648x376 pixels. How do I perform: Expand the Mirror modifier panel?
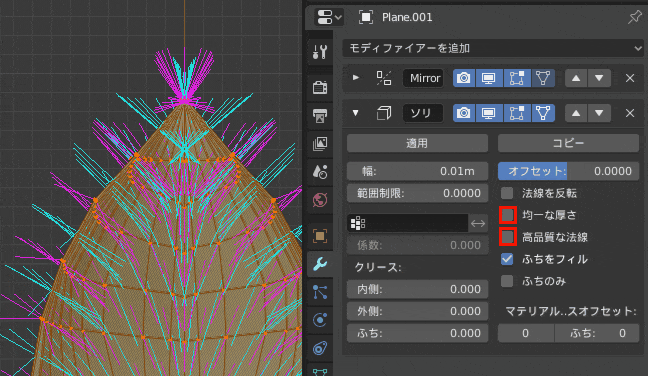tap(355, 78)
